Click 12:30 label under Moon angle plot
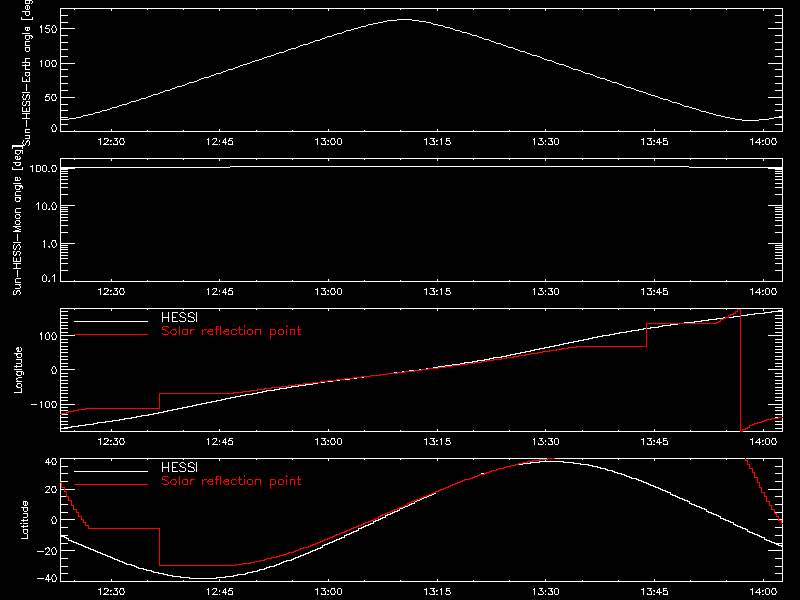This screenshot has width=800, height=600. pyautogui.click(x=111, y=291)
